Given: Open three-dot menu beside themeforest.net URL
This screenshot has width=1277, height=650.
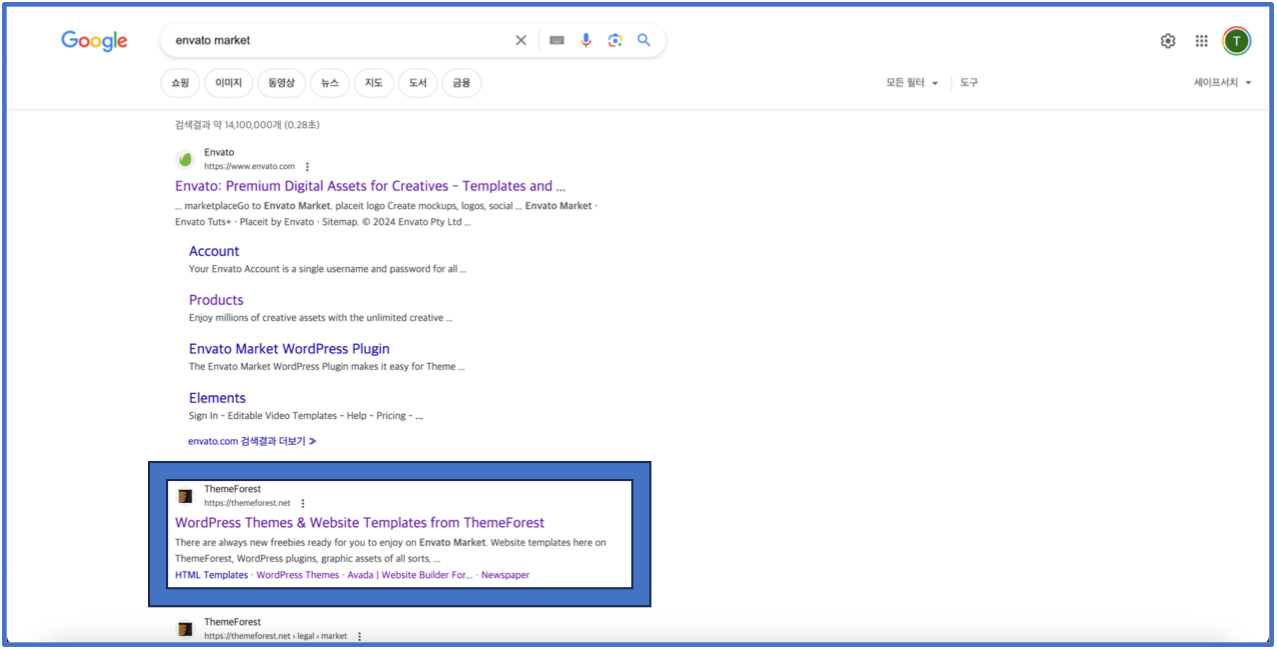Looking at the screenshot, I should click(303, 503).
